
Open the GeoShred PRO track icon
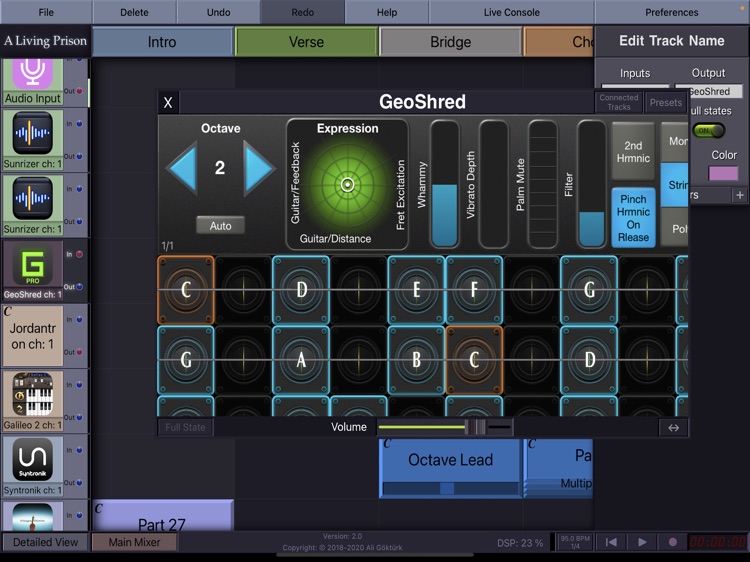[33, 264]
